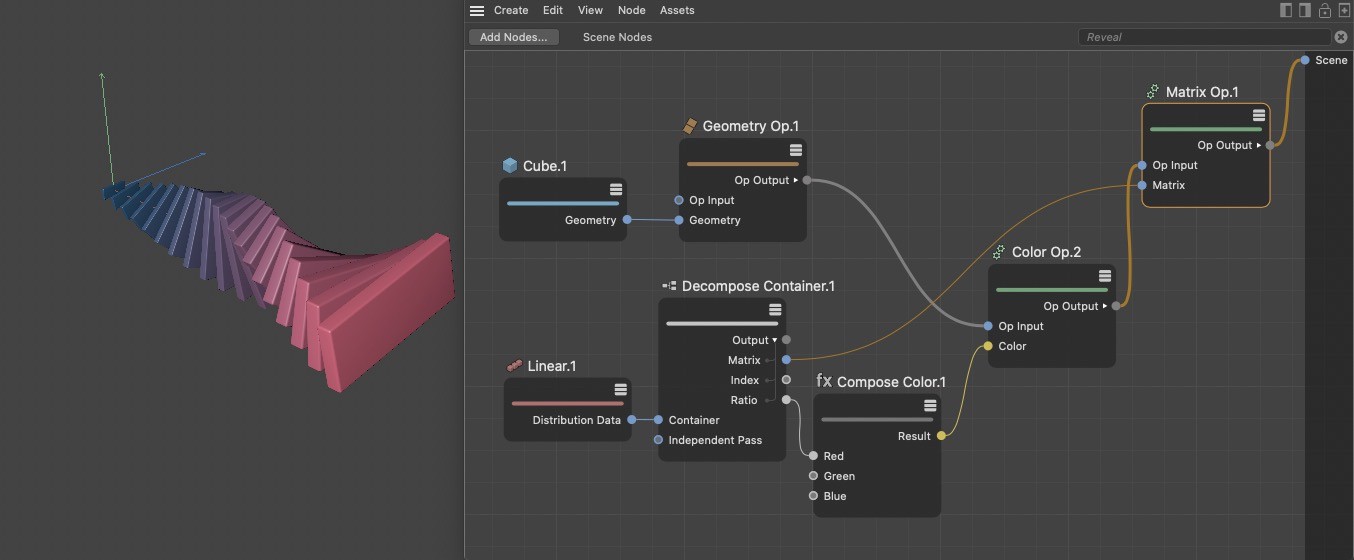Toggle the right side panel layout
The width and height of the screenshot is (1354, 560).
[x=1305, y=10]
